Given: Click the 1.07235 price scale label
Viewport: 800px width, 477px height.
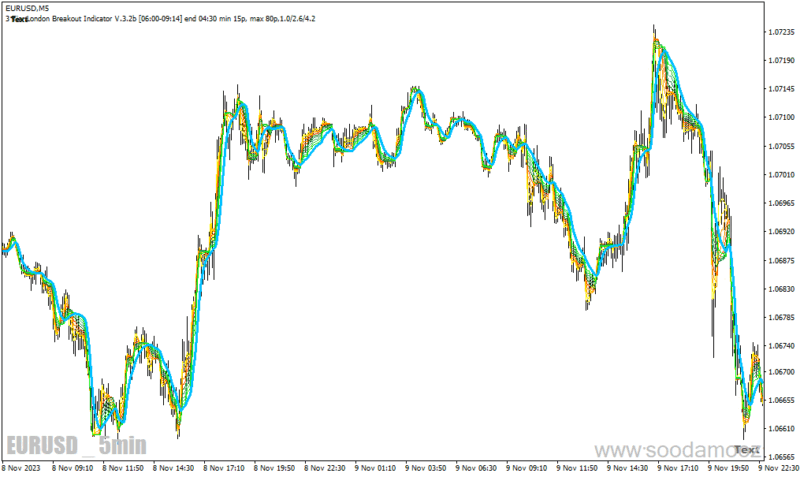Looking at the screenshot, I should pyautogui.click(x=781, y=32).
